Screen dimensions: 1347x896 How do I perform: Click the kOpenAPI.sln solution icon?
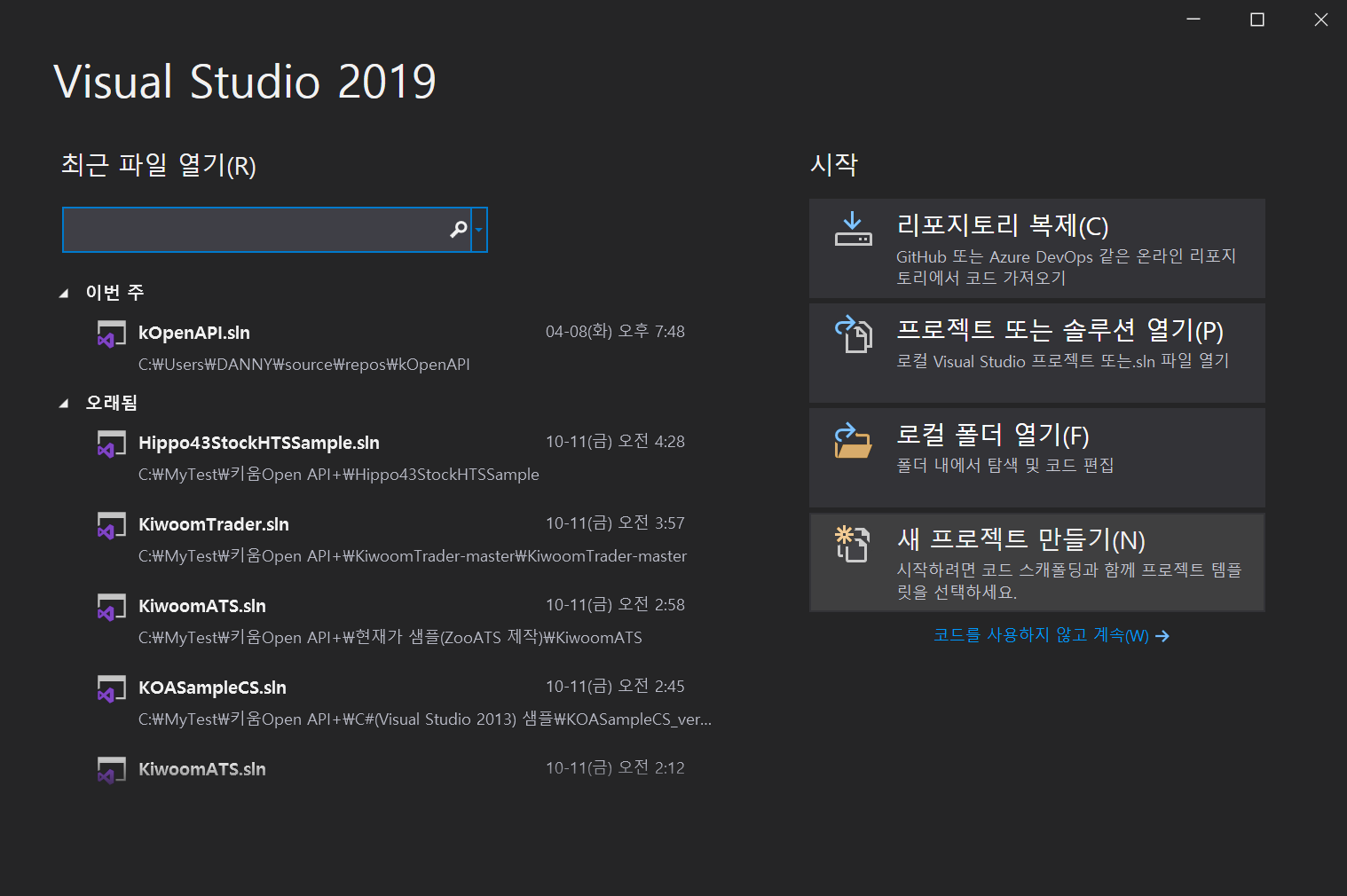pos(111,333)
